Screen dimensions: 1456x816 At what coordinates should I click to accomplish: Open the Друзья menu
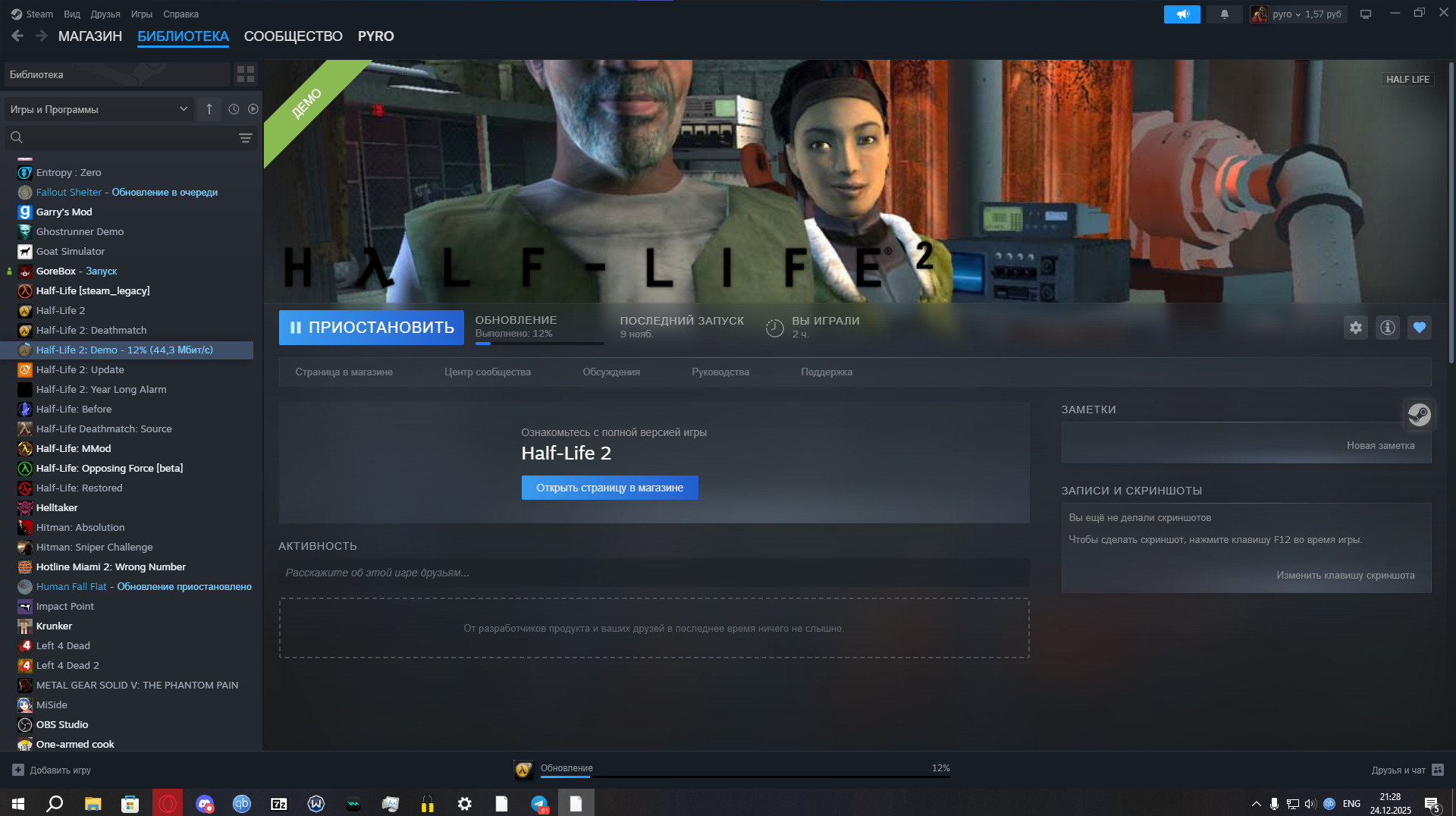pyautogui.click(x=105, y=14)
